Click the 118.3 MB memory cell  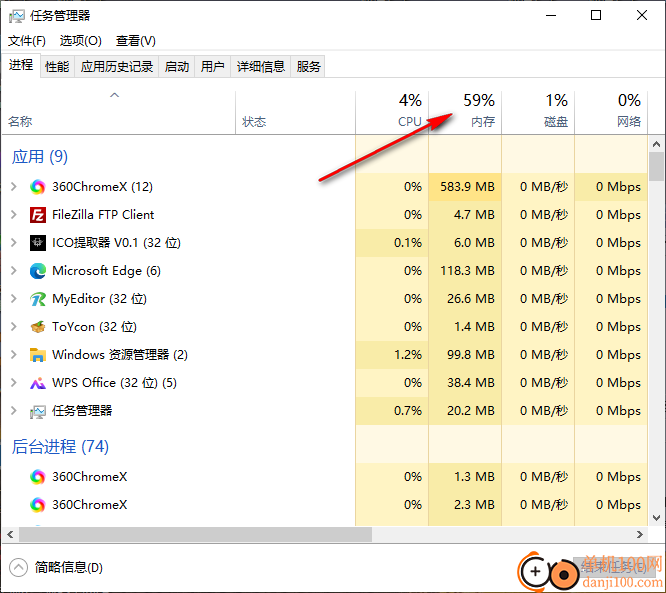[465, 271]
